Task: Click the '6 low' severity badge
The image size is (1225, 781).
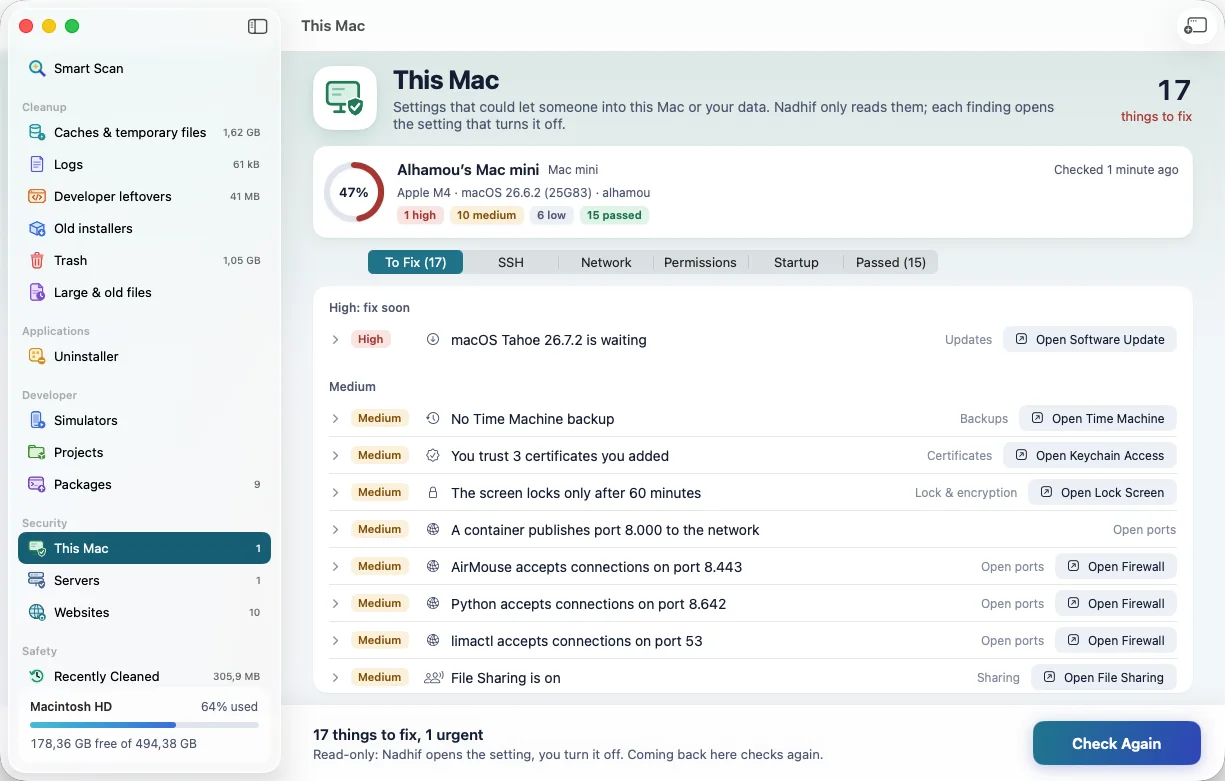Action: (x=551, y=215)
